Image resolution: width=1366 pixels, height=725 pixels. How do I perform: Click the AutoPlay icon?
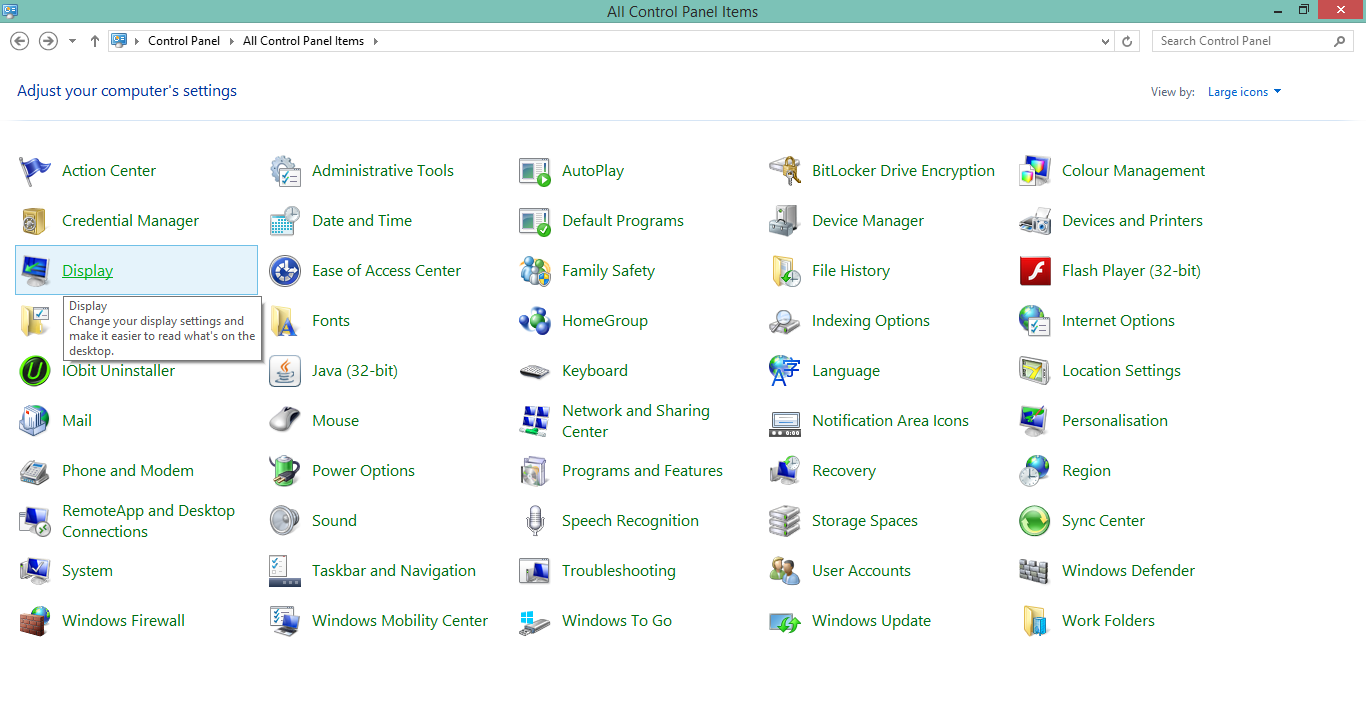[535, 171]
